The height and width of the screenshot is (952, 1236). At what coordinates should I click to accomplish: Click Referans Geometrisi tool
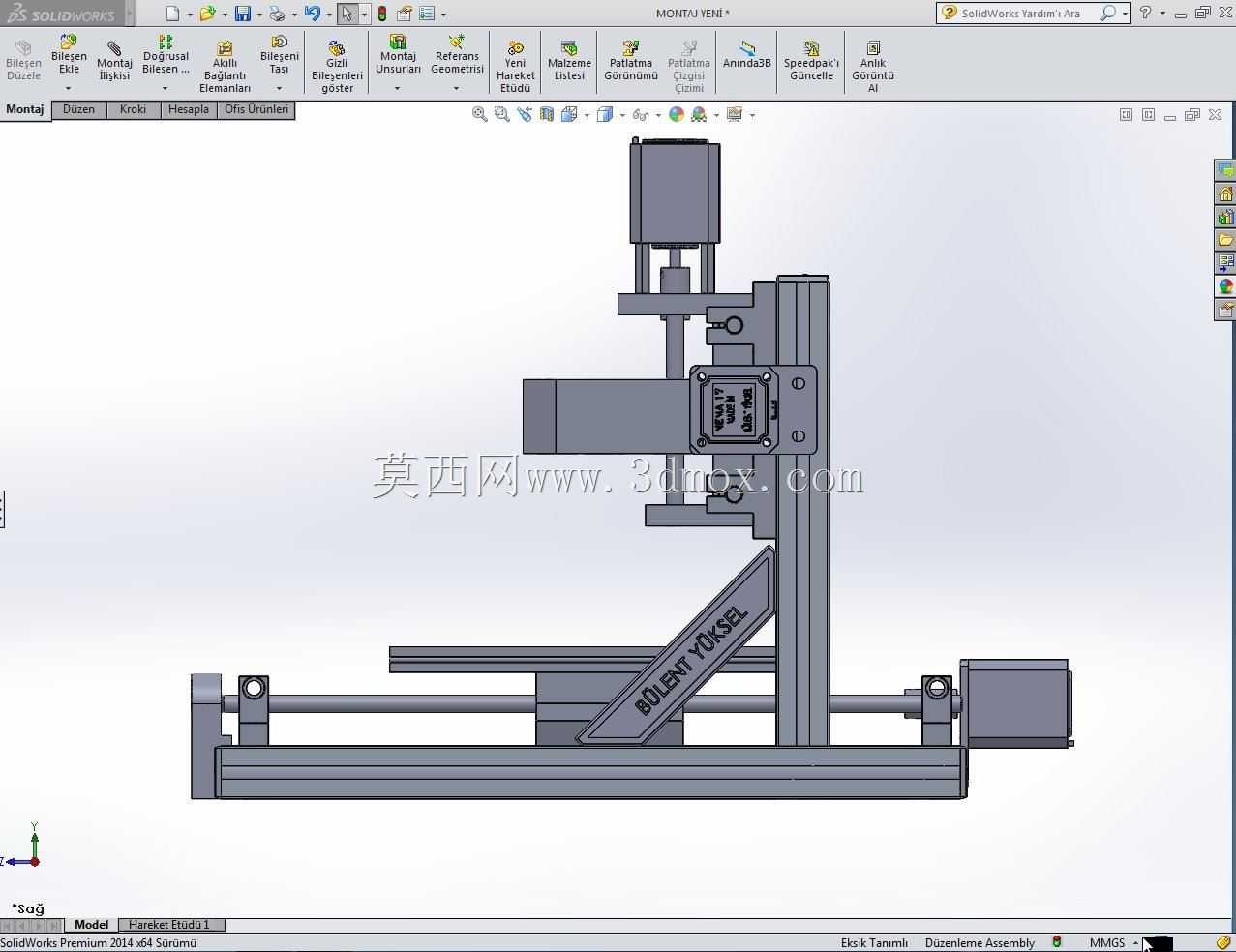(457, 56)
